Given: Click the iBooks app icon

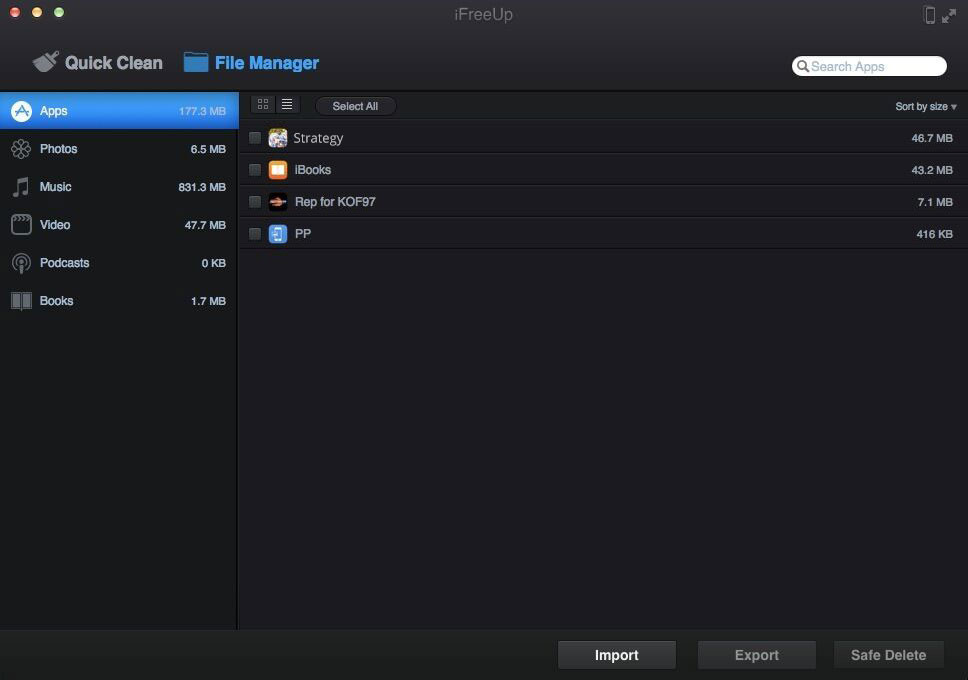Looking at the screenshot, I should click(278, 170).
